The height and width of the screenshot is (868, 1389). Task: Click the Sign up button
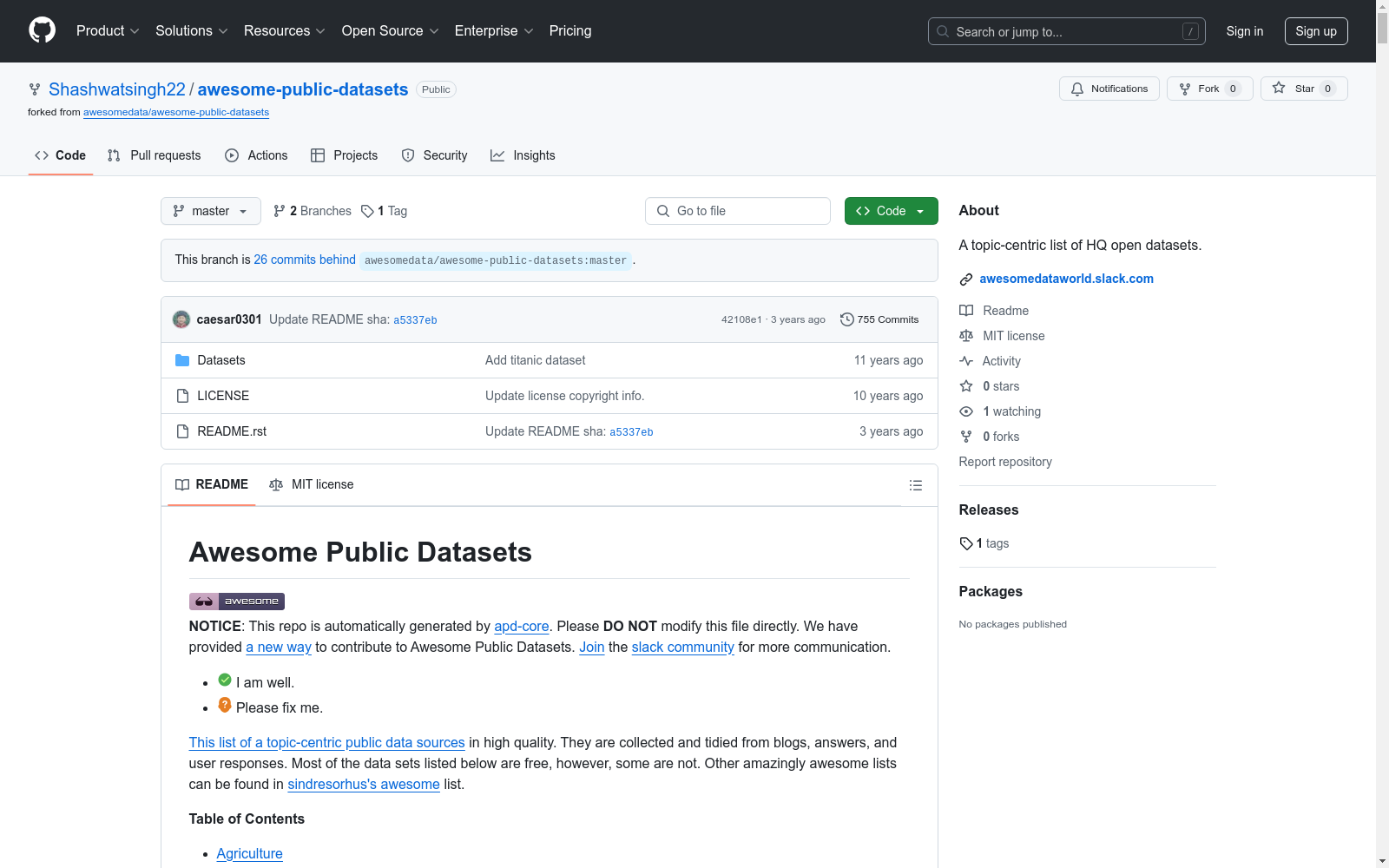point(1316,31)
